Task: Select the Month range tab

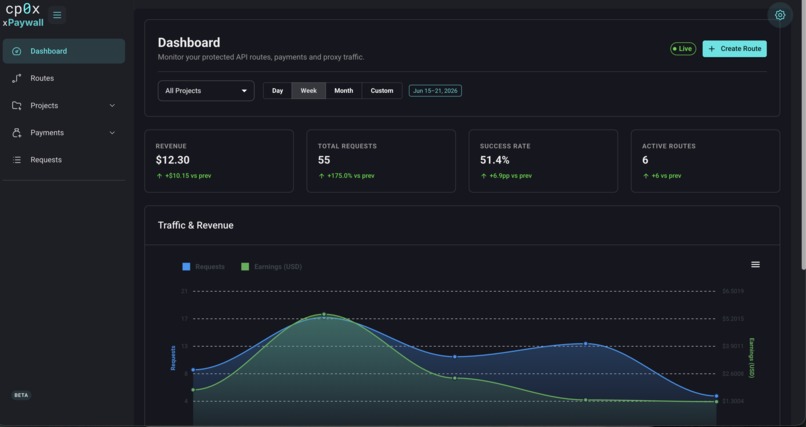Action: point(343,90)
